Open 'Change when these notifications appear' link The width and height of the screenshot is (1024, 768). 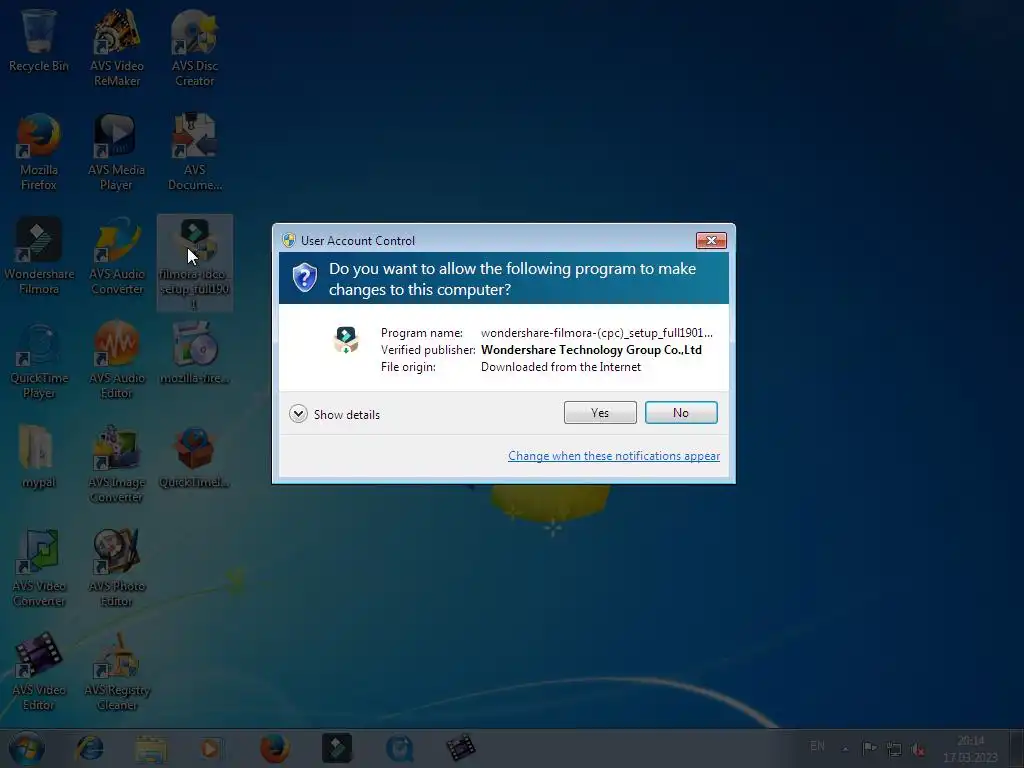[614, 456]
